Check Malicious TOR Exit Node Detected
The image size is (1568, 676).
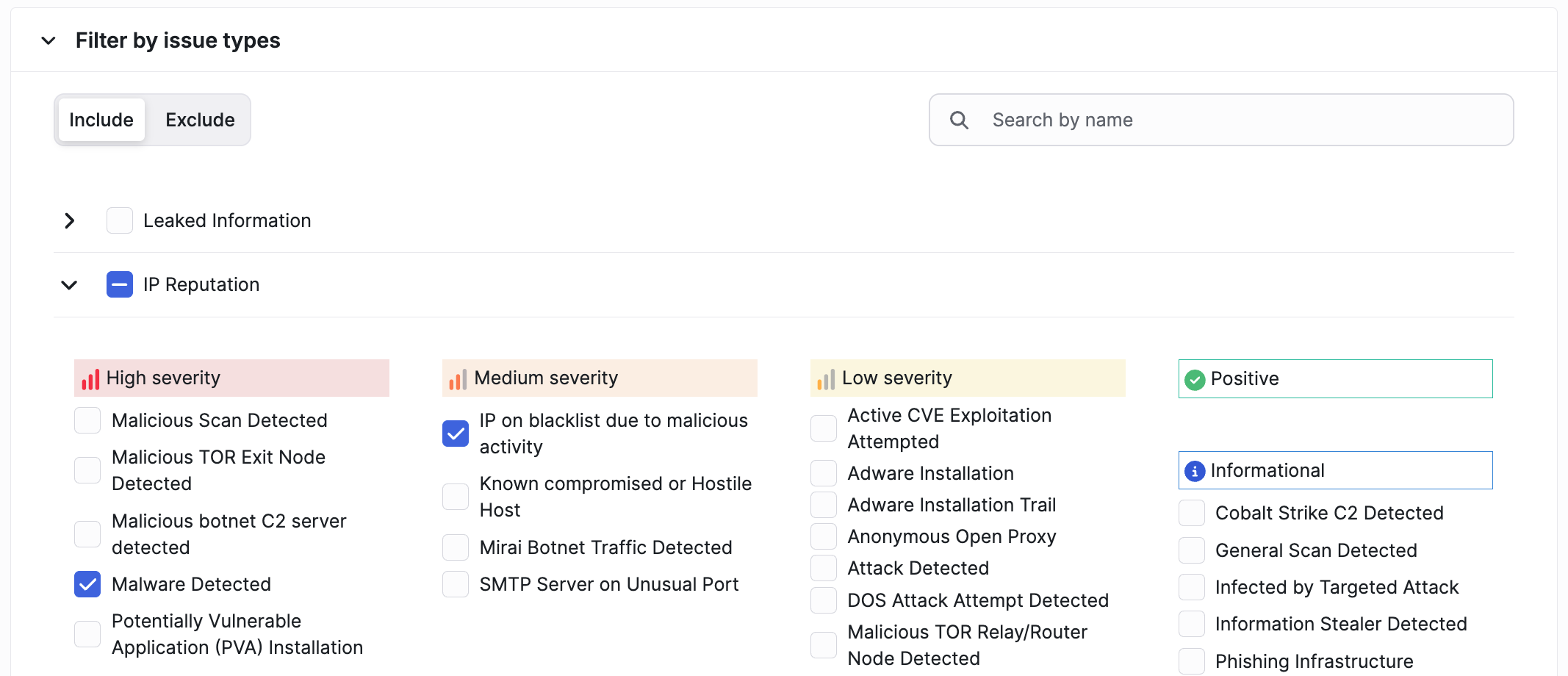click(87, 470)
